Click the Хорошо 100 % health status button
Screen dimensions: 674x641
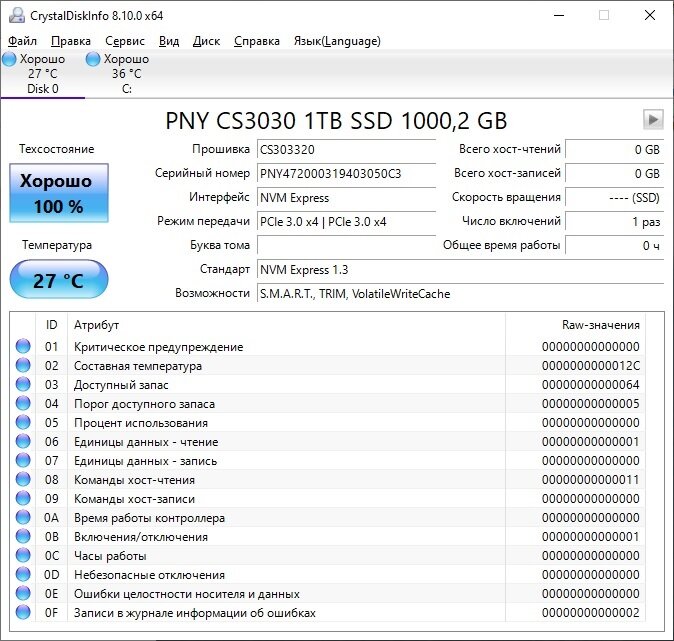(x=59, y=193)
